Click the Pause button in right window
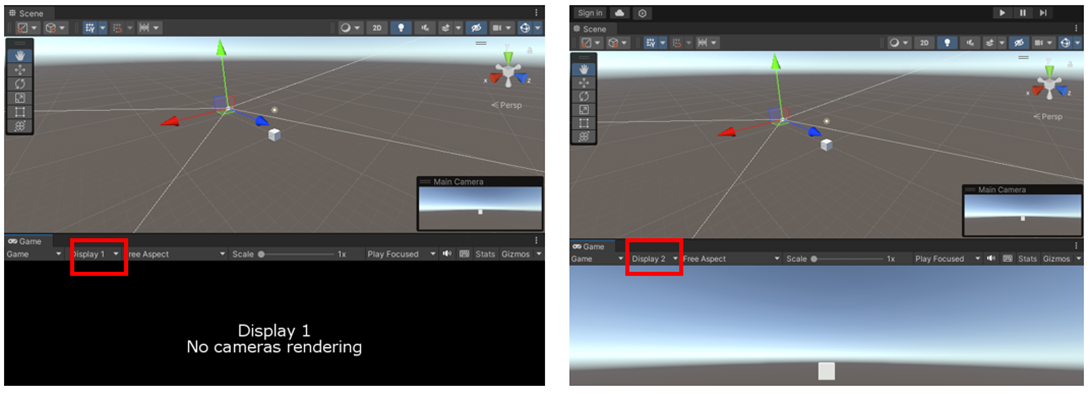Viewport: 1090px width, 394px height. tap(1023, 13)
